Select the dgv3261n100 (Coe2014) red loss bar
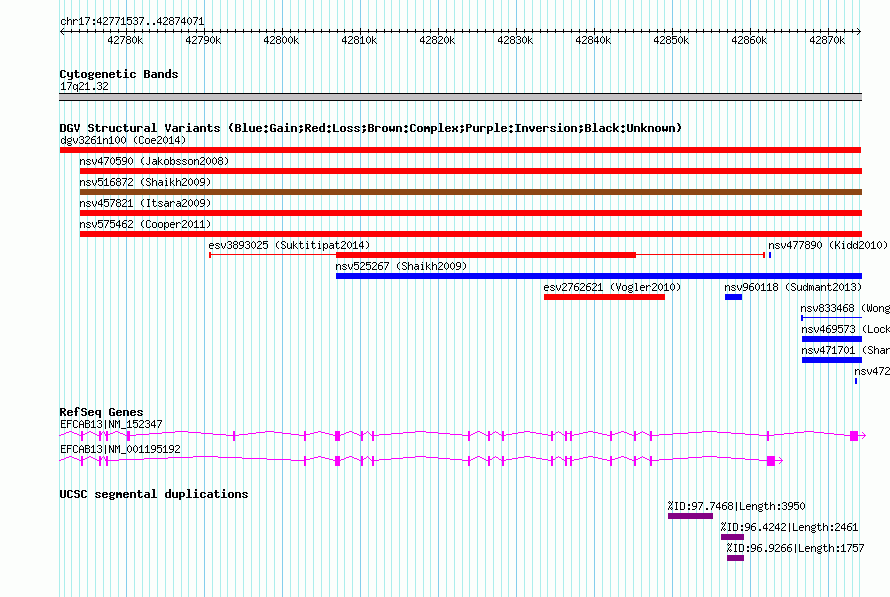The height and width of the screenshot is (597, 890). [460, 150]
